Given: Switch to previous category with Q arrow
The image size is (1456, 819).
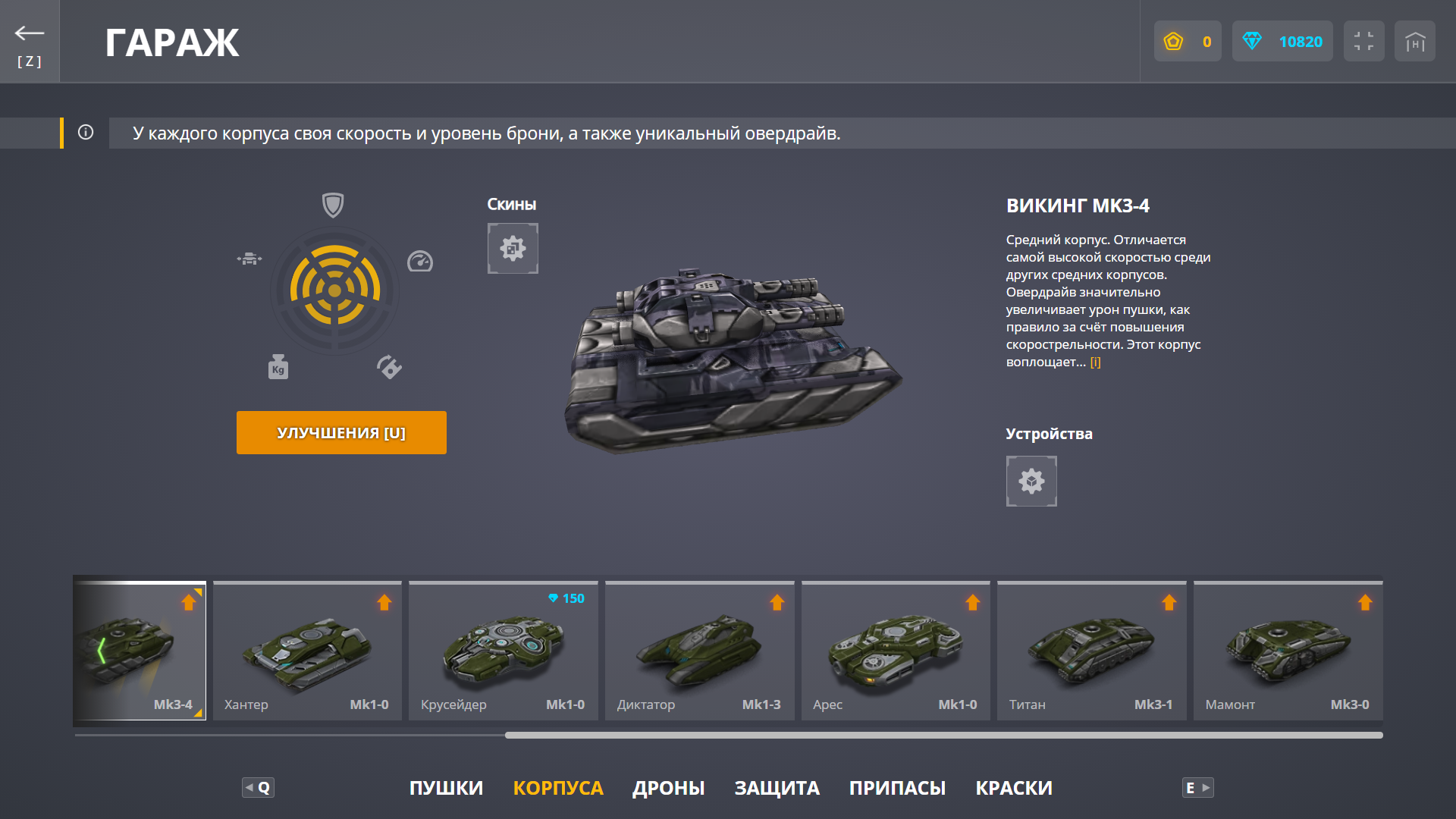Looking at the screenshot, I should point(258,787).
